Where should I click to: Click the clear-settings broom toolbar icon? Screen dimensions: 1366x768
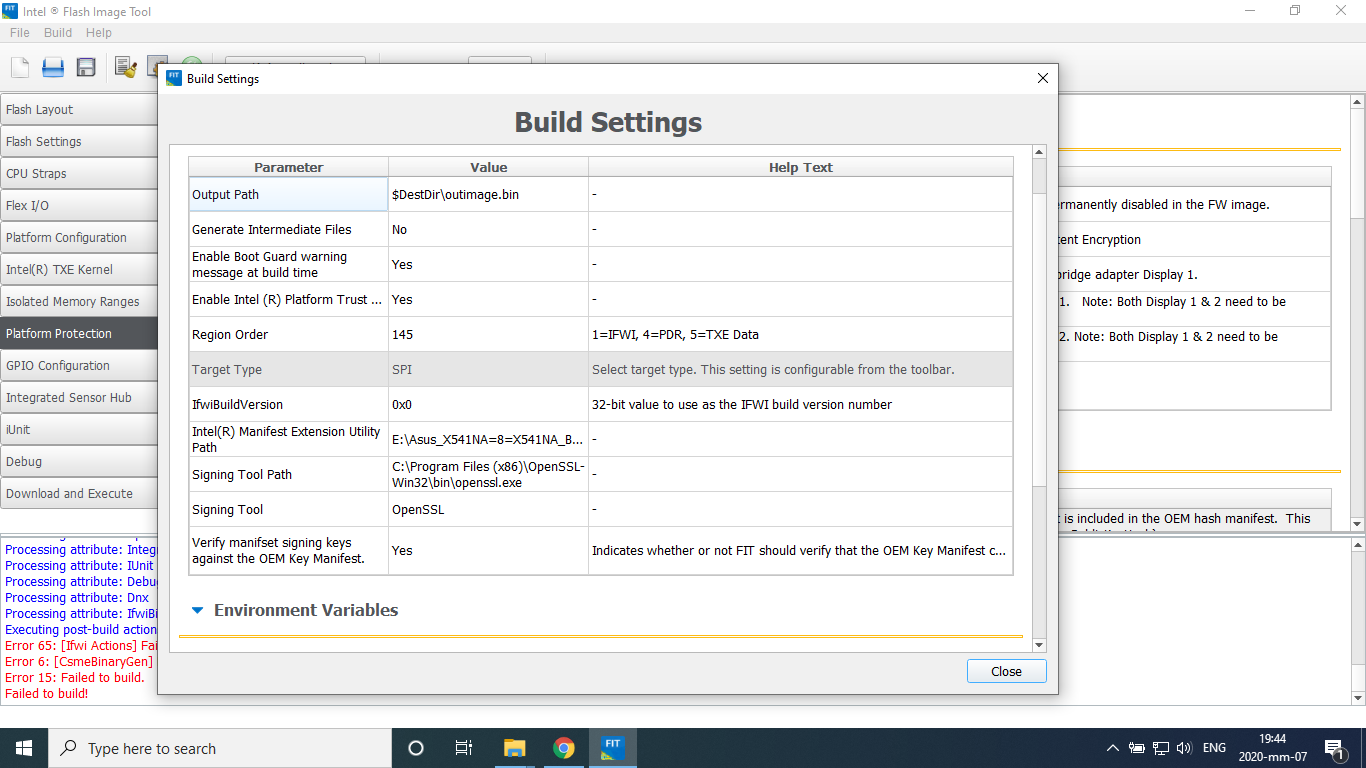click(x=125, y=67)
